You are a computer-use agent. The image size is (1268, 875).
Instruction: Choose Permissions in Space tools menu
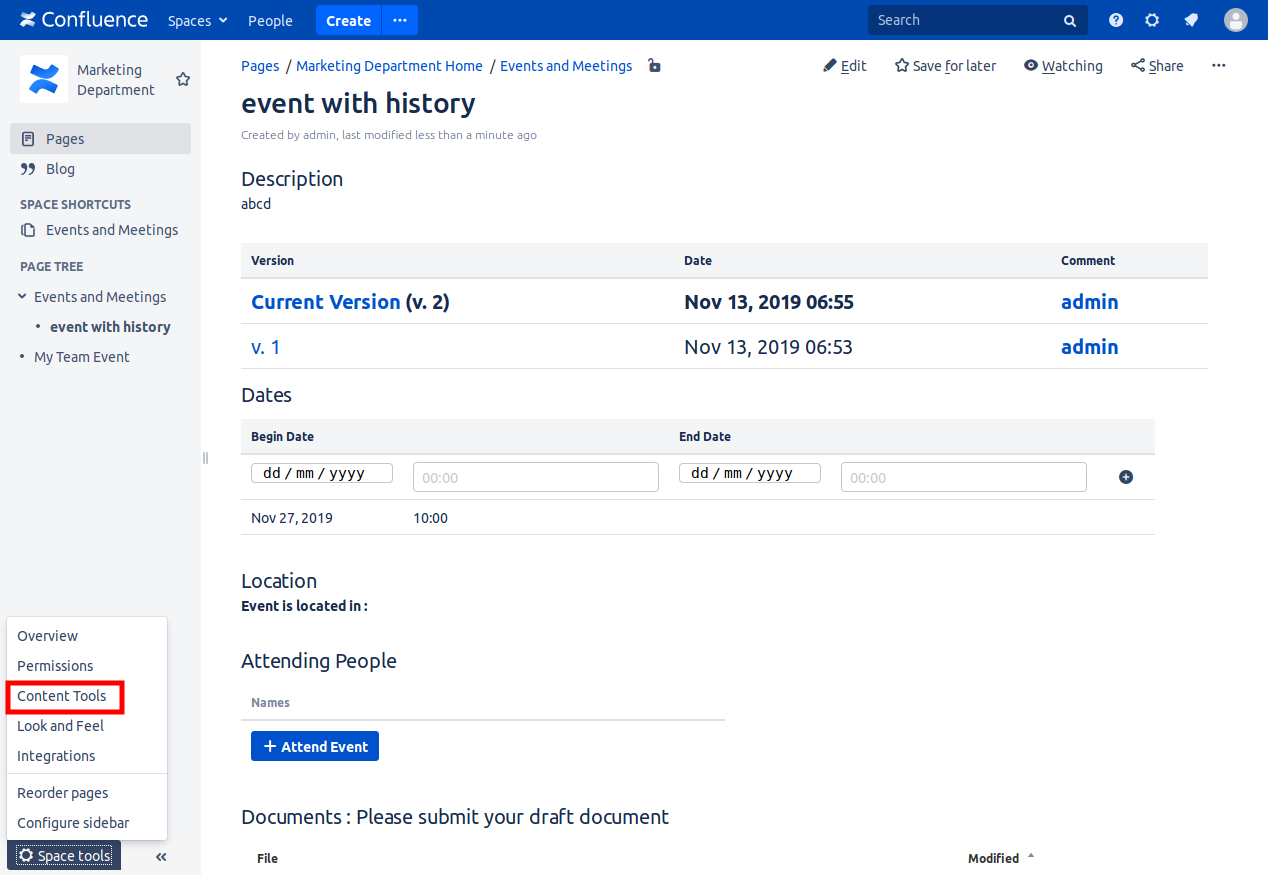point(55,666)
